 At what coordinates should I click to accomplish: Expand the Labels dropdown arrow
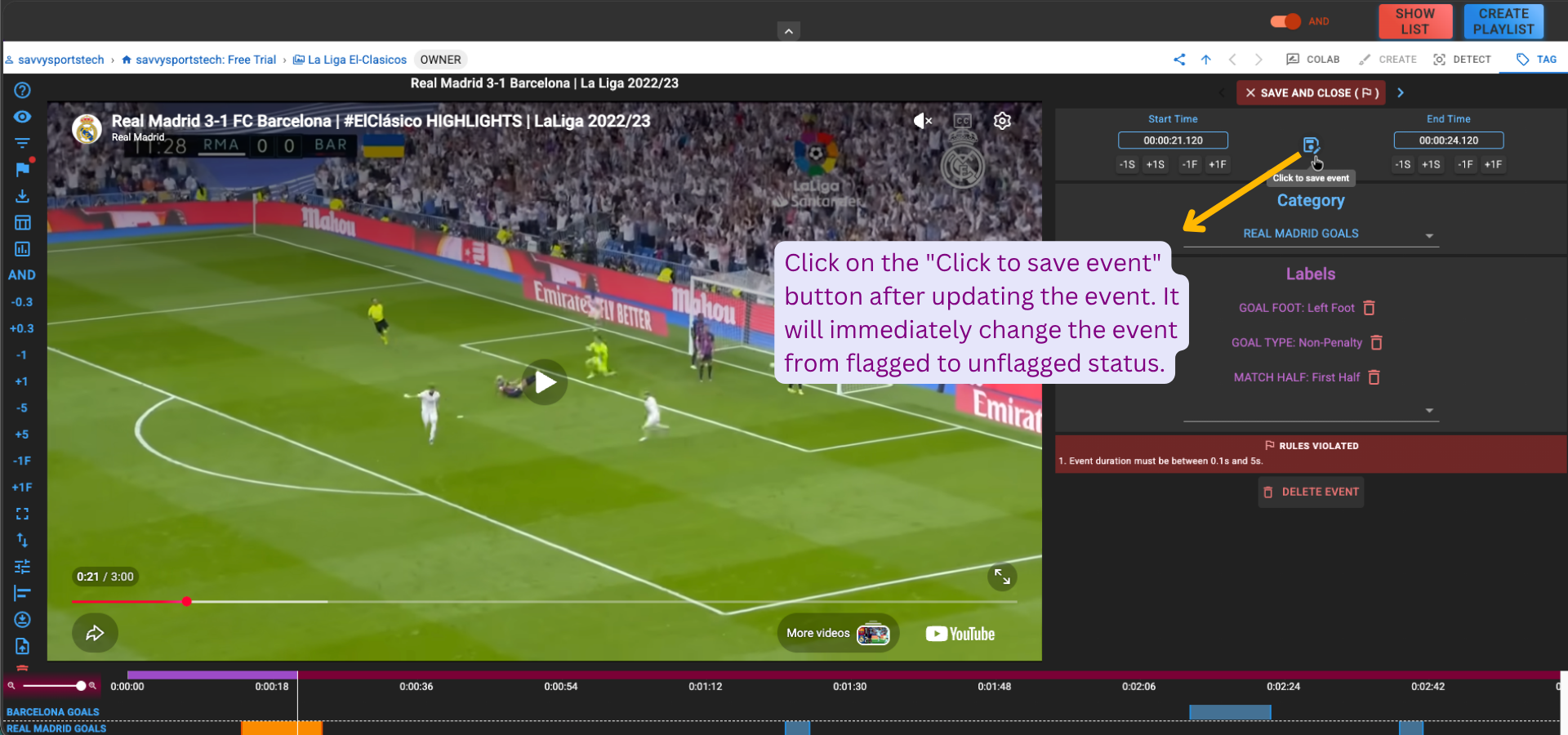1428,410
